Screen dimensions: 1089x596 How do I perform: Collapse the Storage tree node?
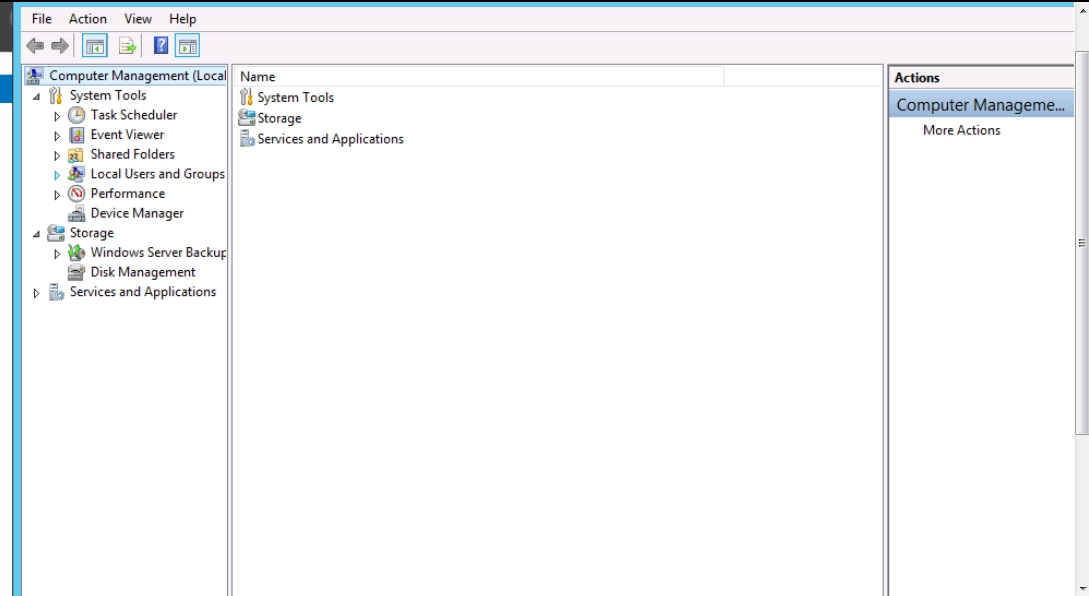(x=36, y=234)
